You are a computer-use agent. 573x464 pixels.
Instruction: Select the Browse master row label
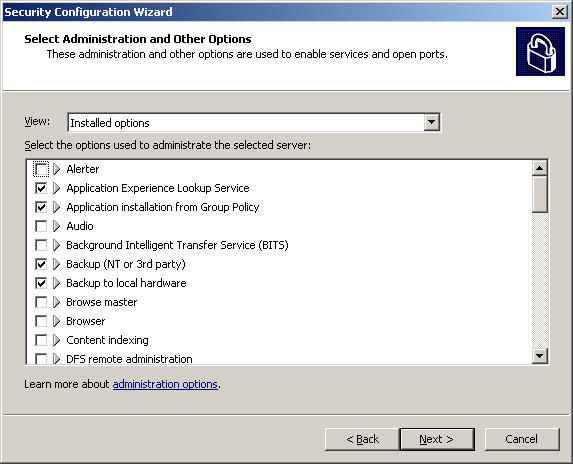point(102,302)
